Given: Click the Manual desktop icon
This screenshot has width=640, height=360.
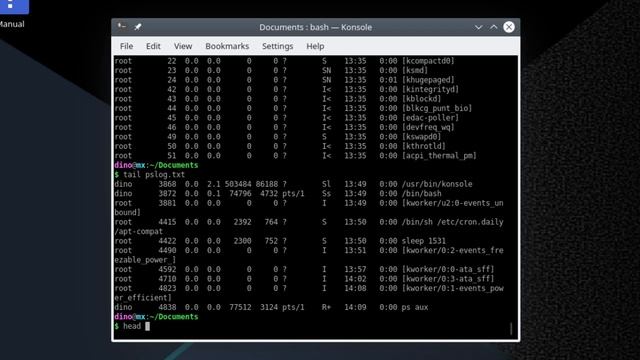Looking at the screenshot, I should point(11,14).
